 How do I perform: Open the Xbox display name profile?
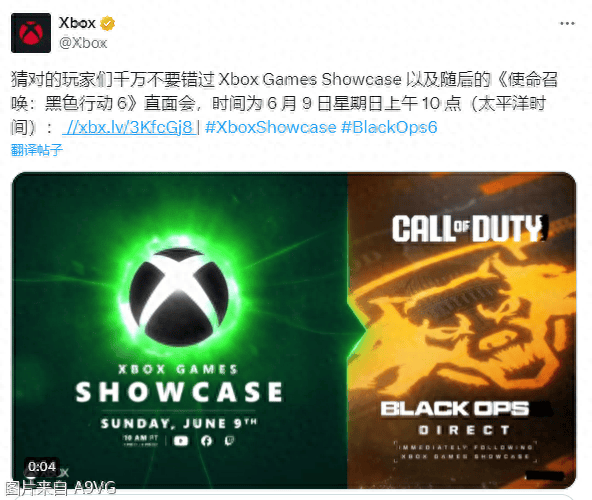click(77, 23)
